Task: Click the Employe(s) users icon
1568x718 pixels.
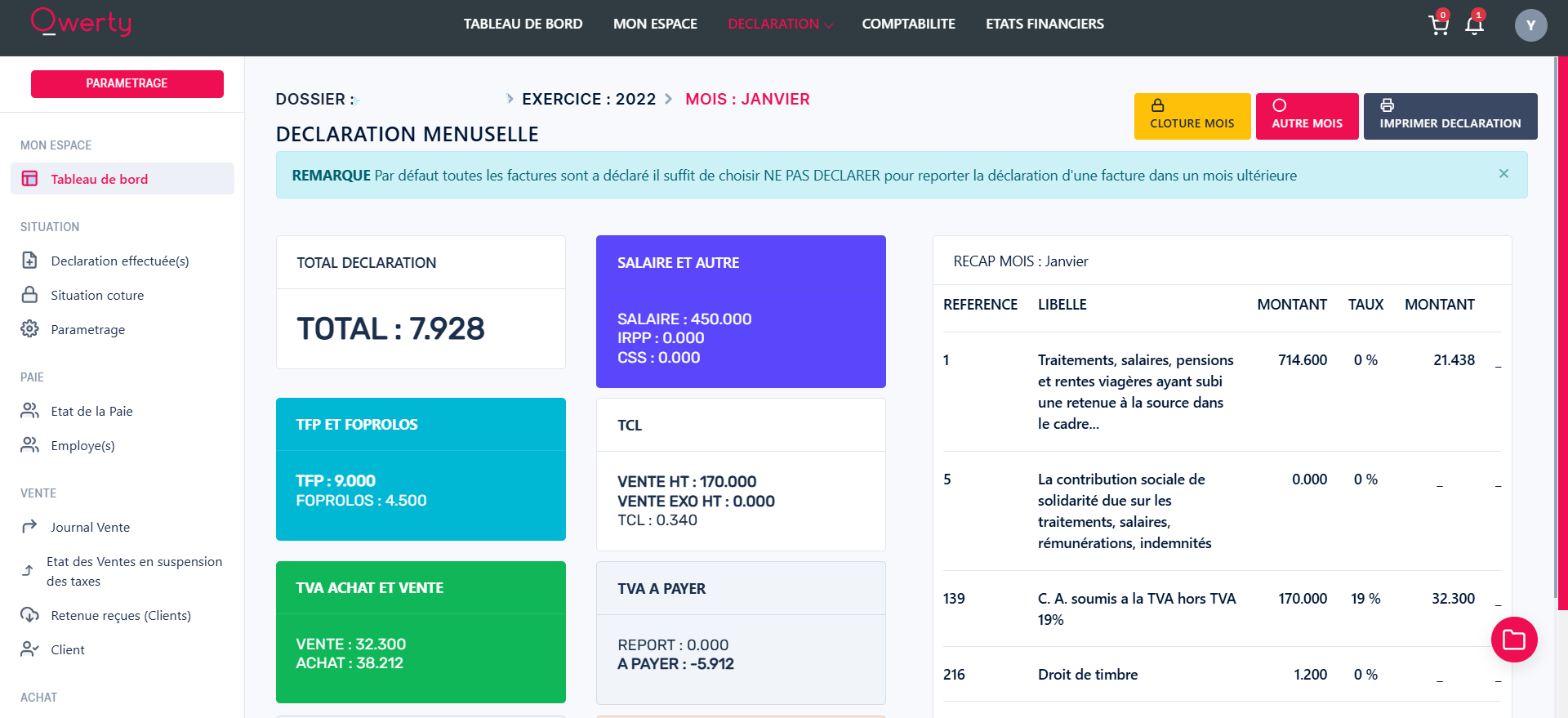Action: pos(29,445)
